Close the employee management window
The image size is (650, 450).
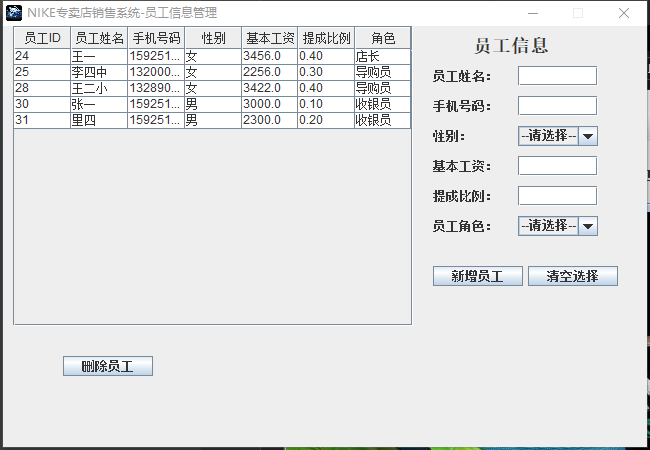click(624, 13)
